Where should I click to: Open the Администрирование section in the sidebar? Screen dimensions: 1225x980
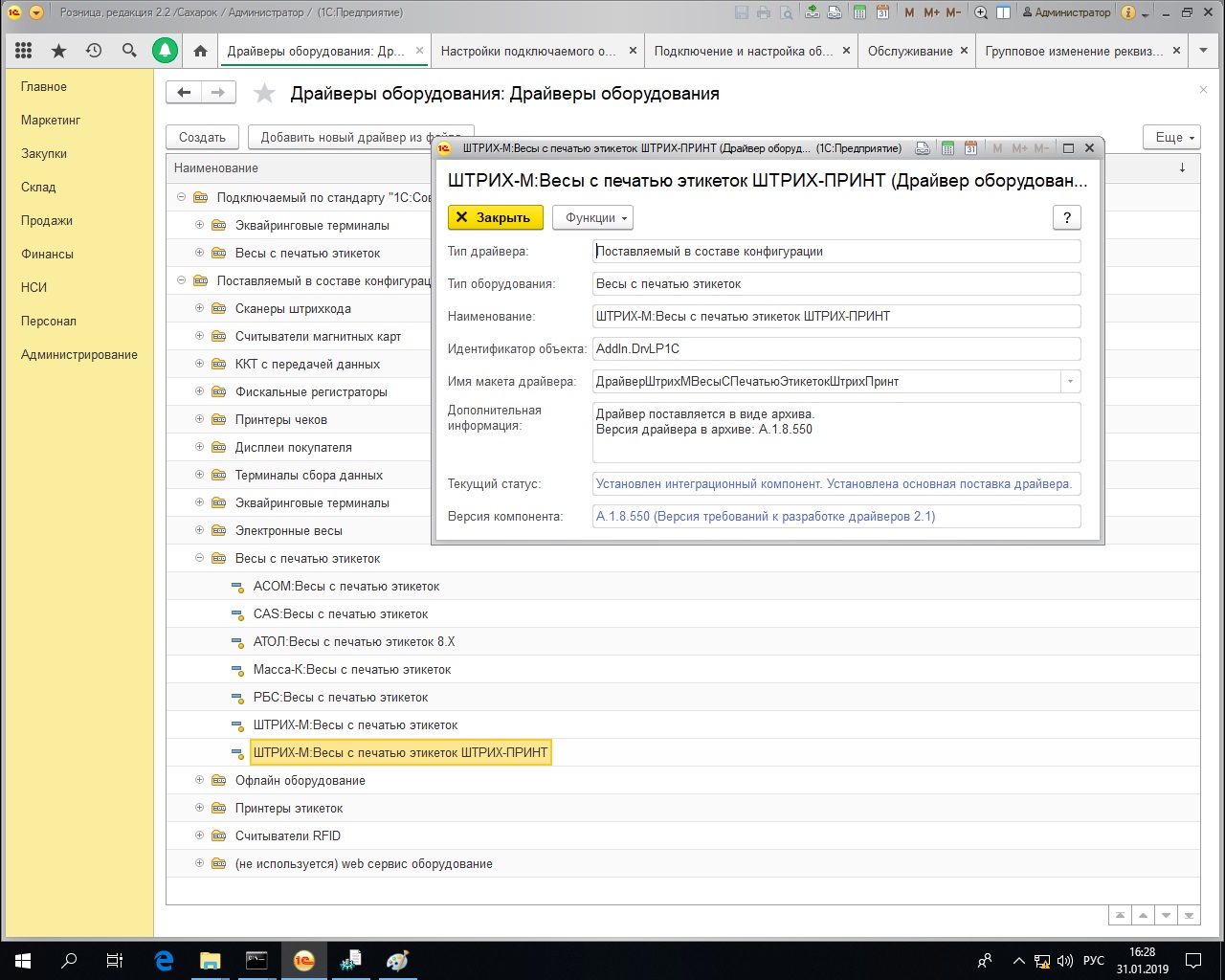[79, 354]
